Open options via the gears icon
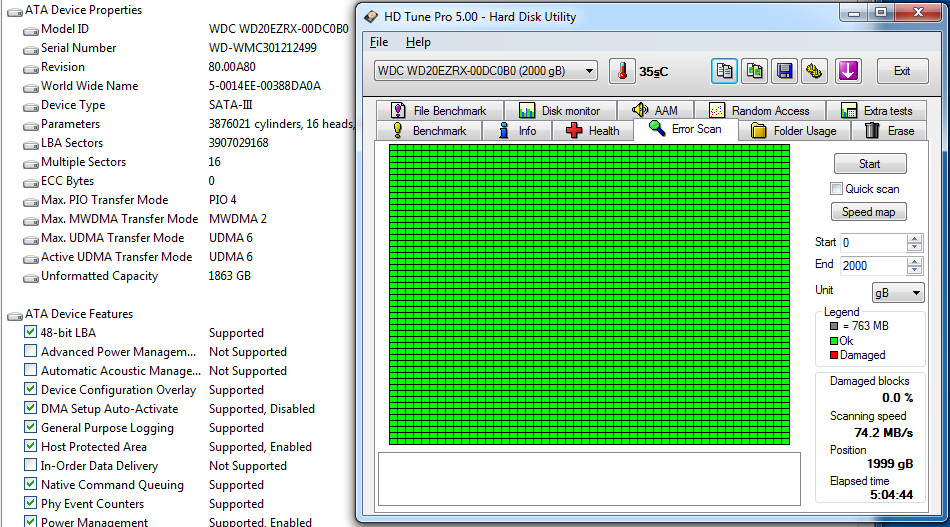 (814, 71)
